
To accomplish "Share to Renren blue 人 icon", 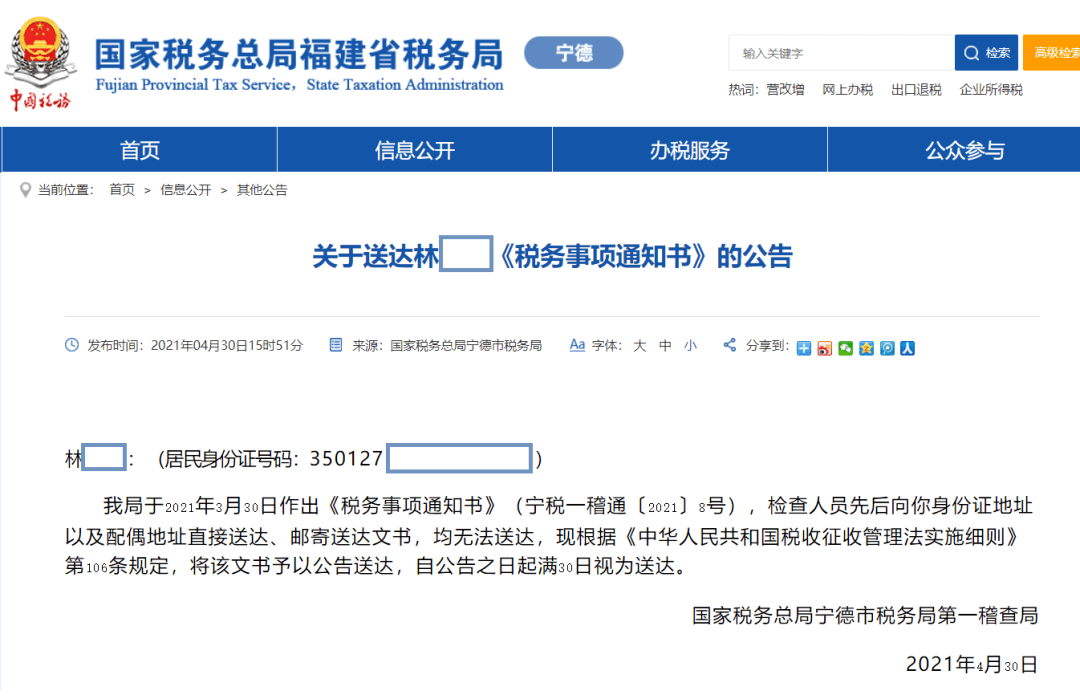I will [908, 348].
